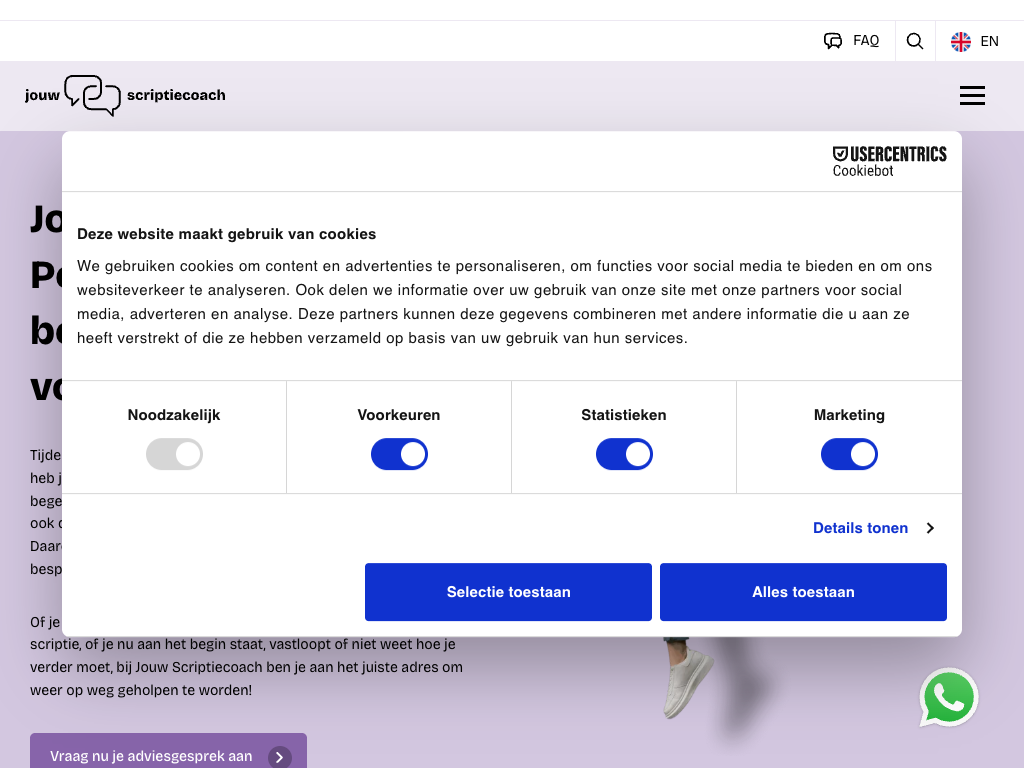Click the Usercentrics Cookiebot logo

pos(889,161)
